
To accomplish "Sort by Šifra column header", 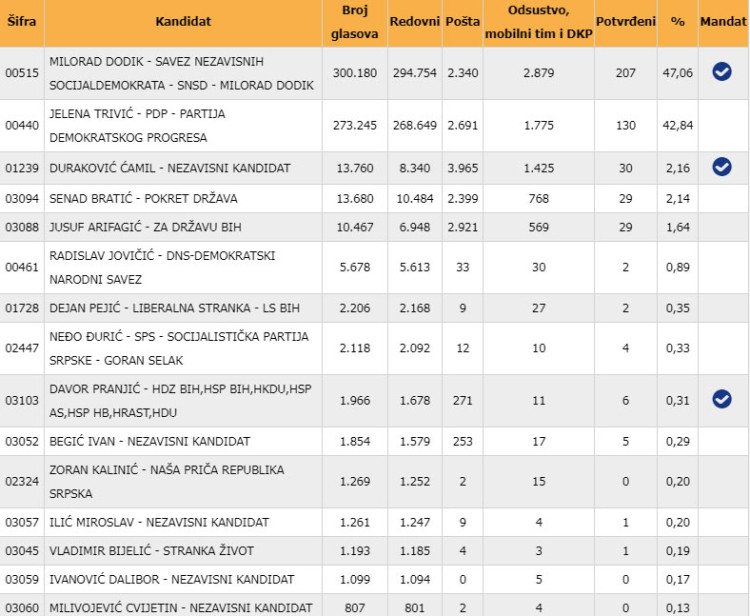I will 20,21.
